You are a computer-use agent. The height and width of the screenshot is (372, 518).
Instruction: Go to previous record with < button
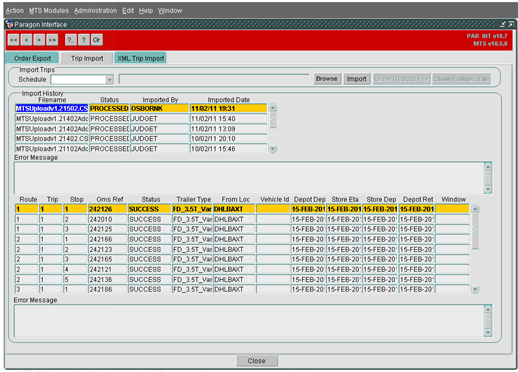26,40
